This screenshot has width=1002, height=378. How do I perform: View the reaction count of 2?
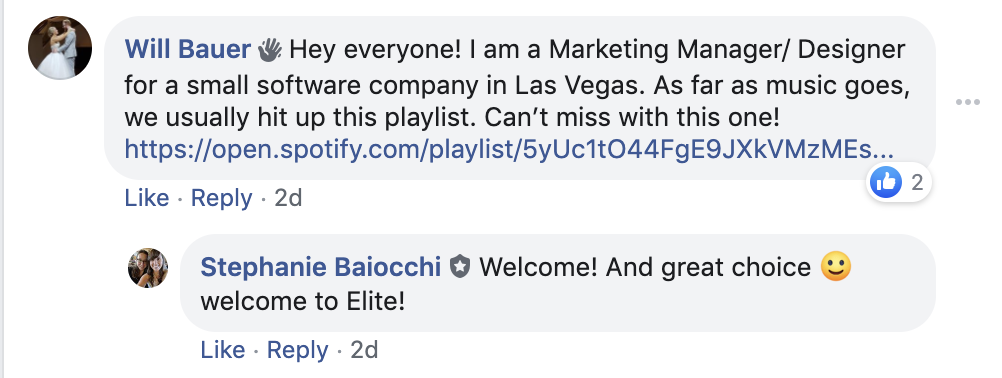click(x=917, y=183)
